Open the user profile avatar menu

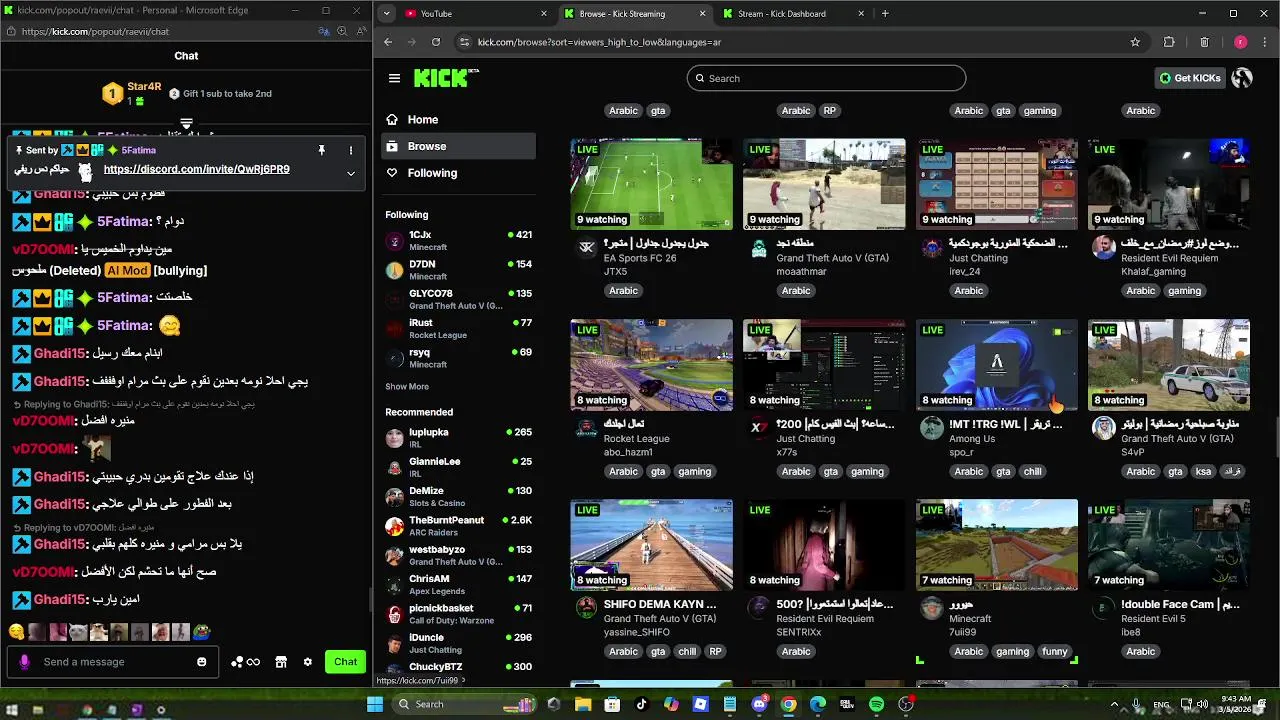(x=1242, y=78)
